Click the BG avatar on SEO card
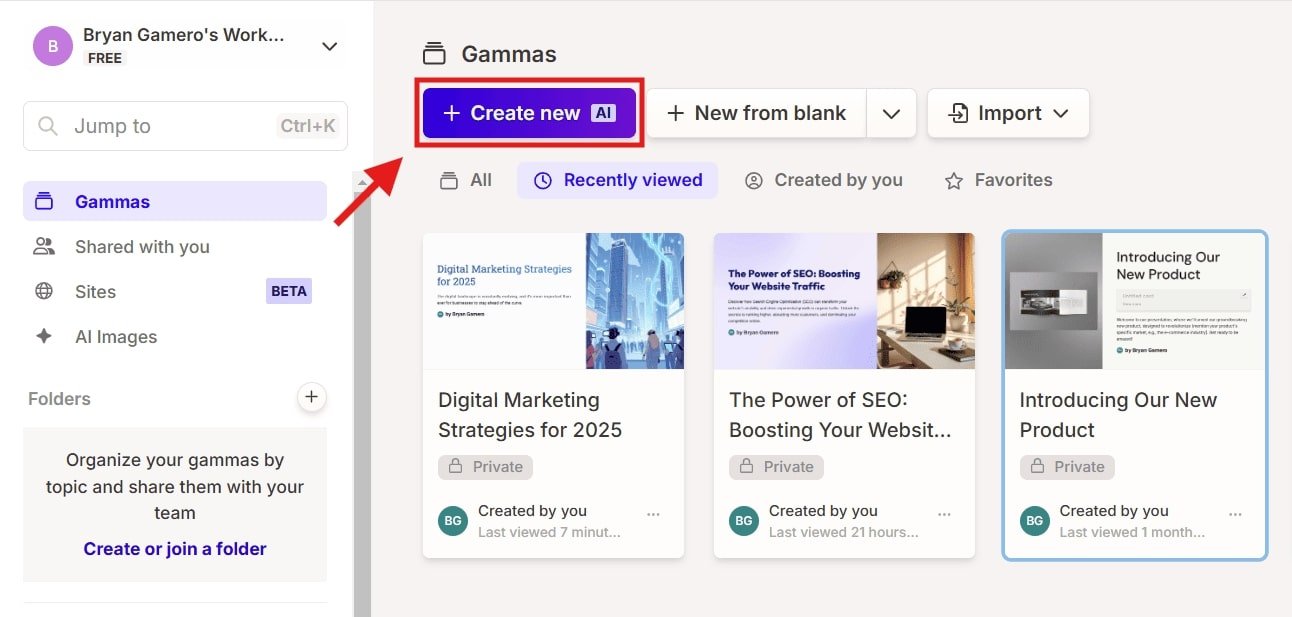The height and width of the screenshot is (617, 1292). 743,521
